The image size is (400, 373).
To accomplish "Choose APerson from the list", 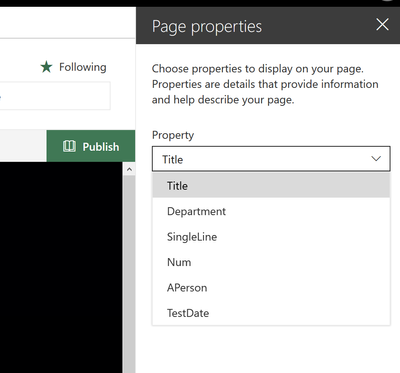I will [271, 287].
